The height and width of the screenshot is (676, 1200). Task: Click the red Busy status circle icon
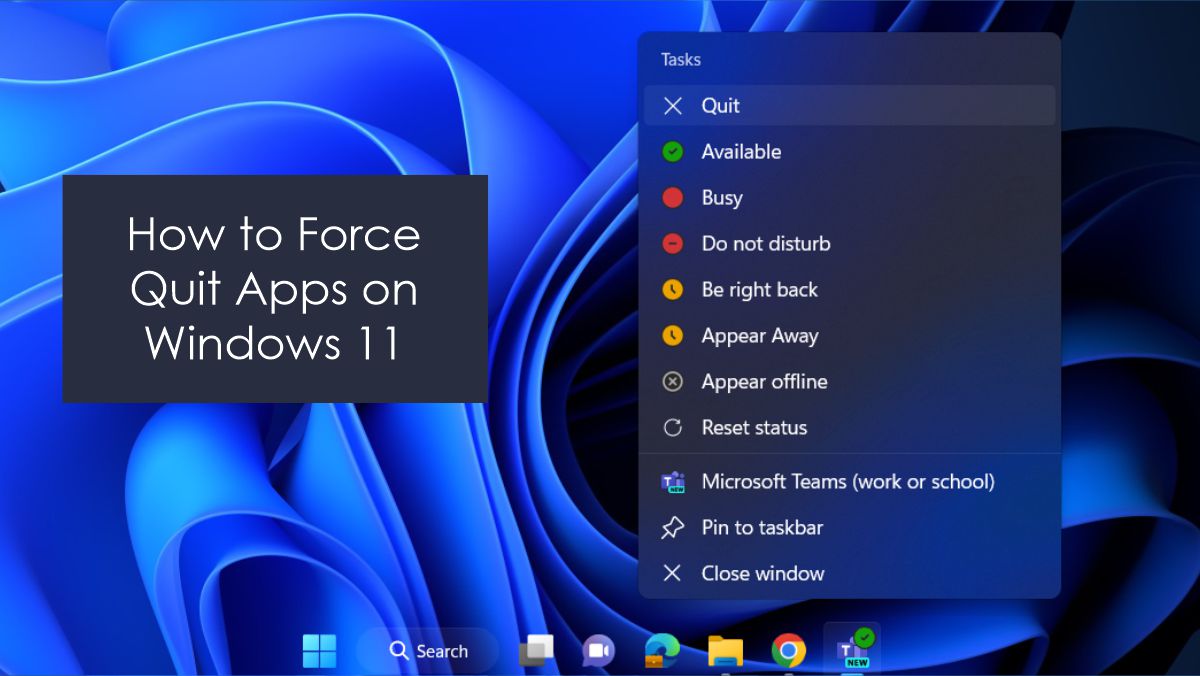[672, 197]
